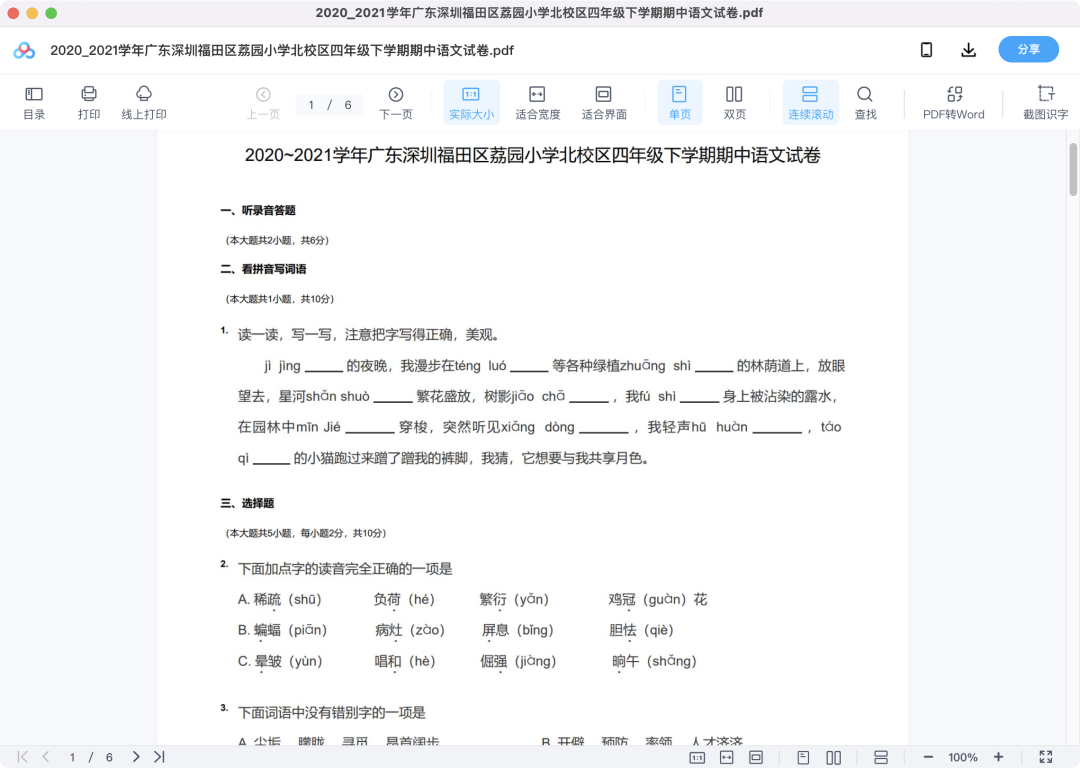Toggle 连续滚动 continuous scrolling

tap(811, 103)
